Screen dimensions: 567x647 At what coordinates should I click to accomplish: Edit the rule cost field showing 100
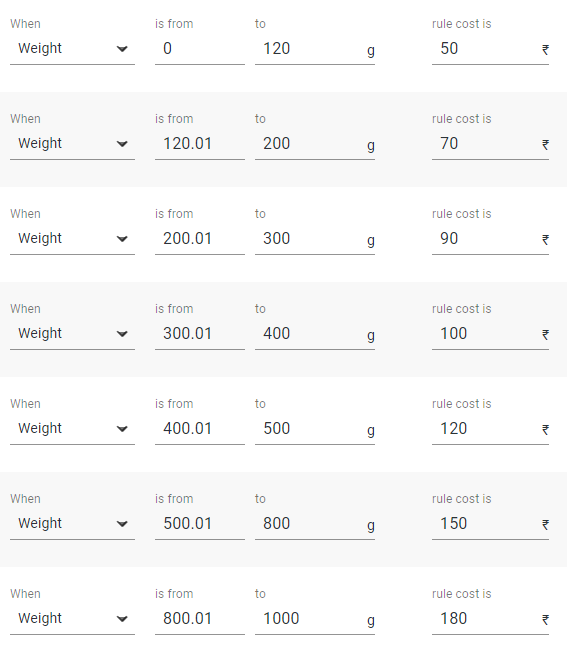point(490,333)
